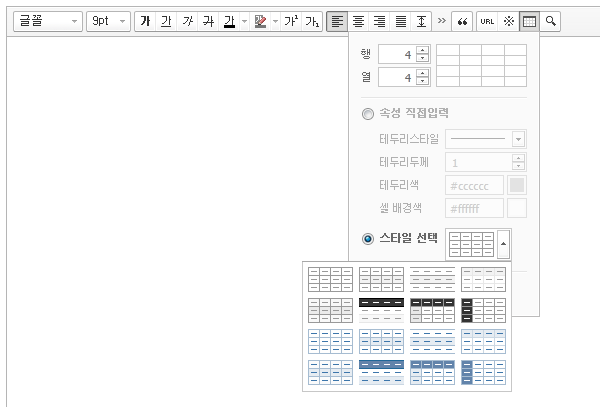Align text to the left
The height and width of the screenshot is (407, 600).
pos(337,21)
